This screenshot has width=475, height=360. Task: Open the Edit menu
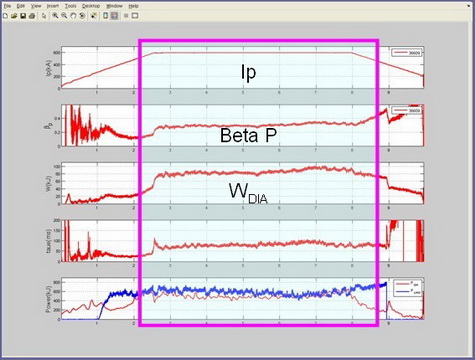[21, 6]
